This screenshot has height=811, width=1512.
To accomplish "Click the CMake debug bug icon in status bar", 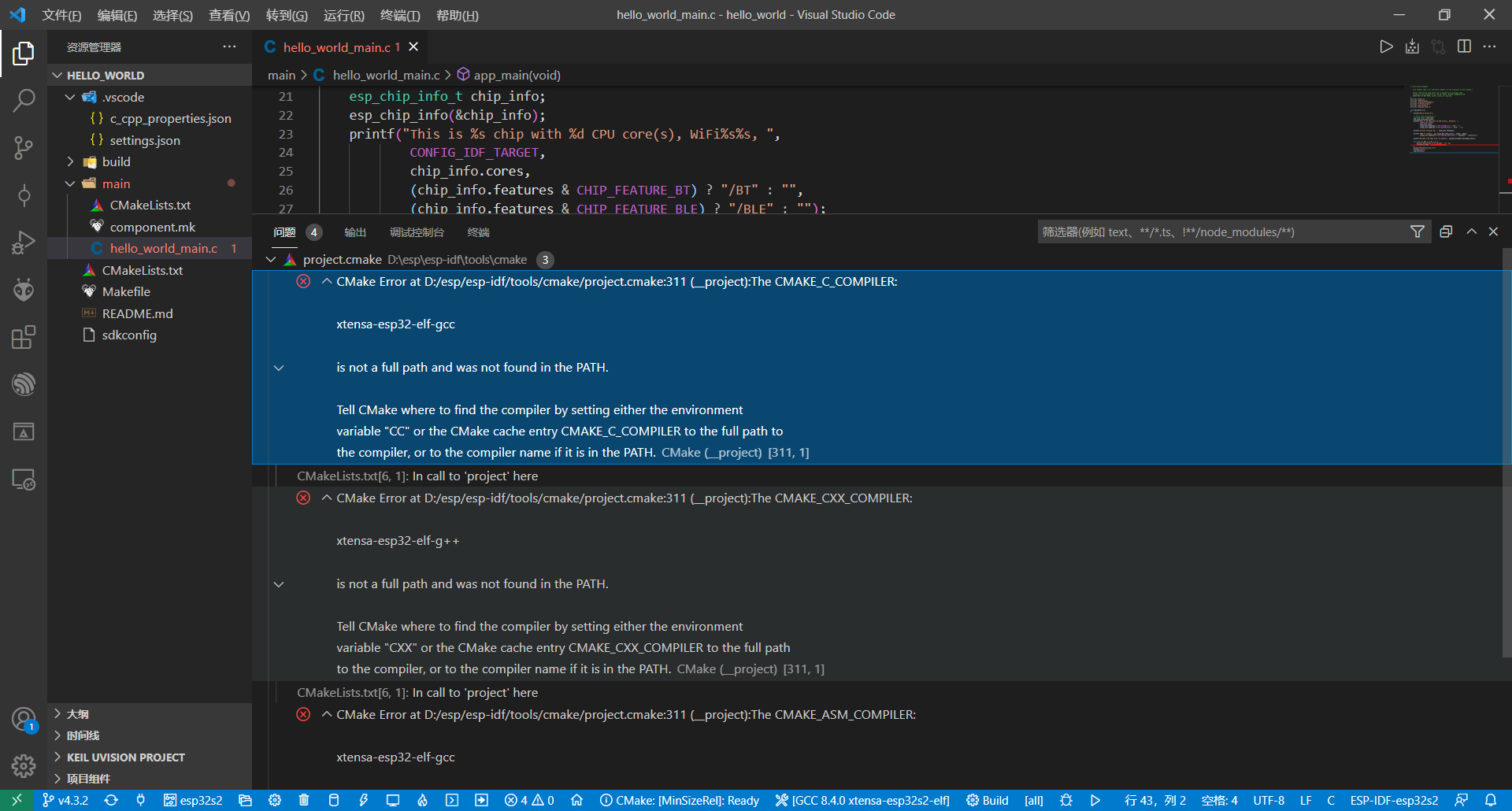I will click(x=1066, y=800).
